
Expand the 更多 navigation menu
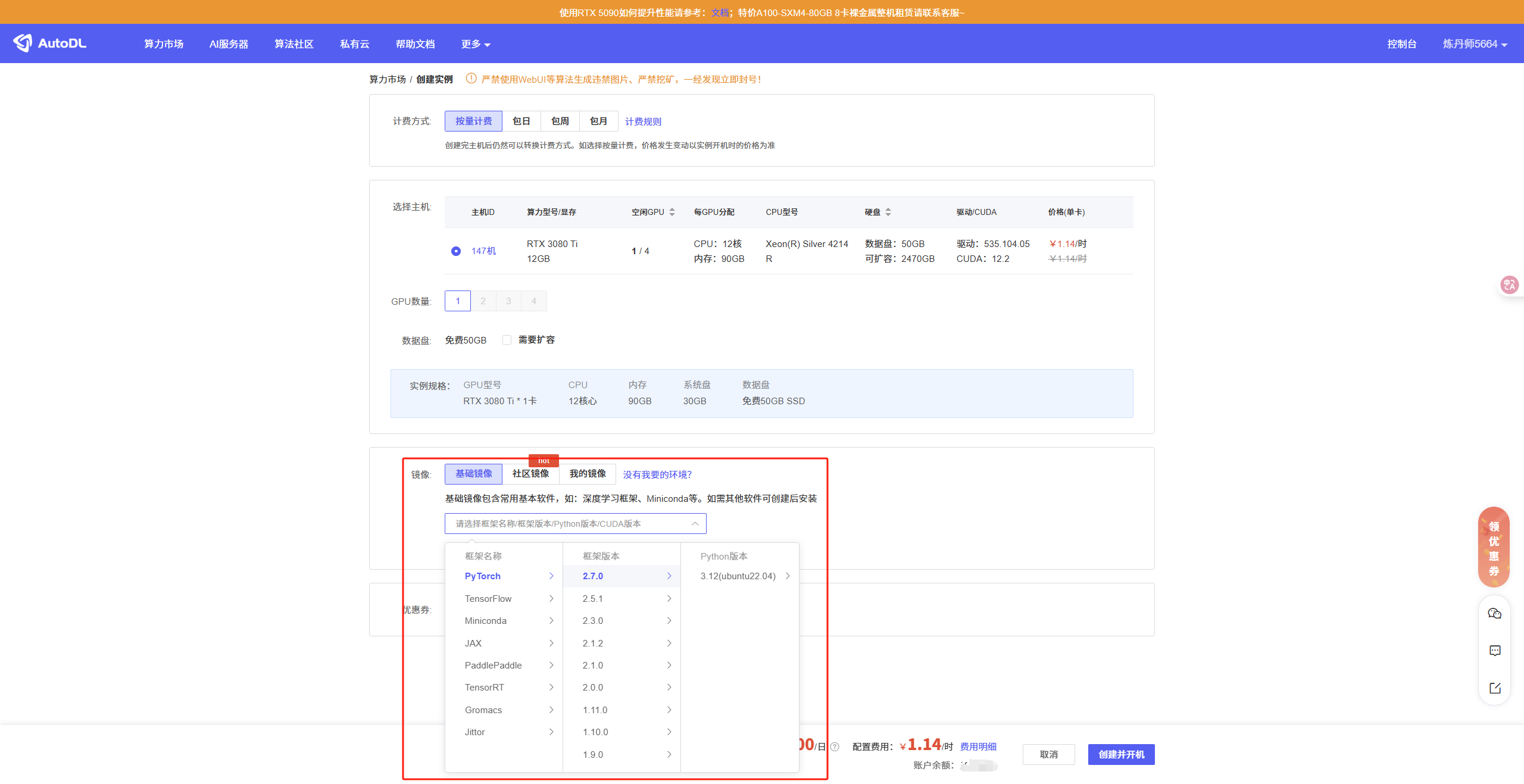click(x=475, y=44)
